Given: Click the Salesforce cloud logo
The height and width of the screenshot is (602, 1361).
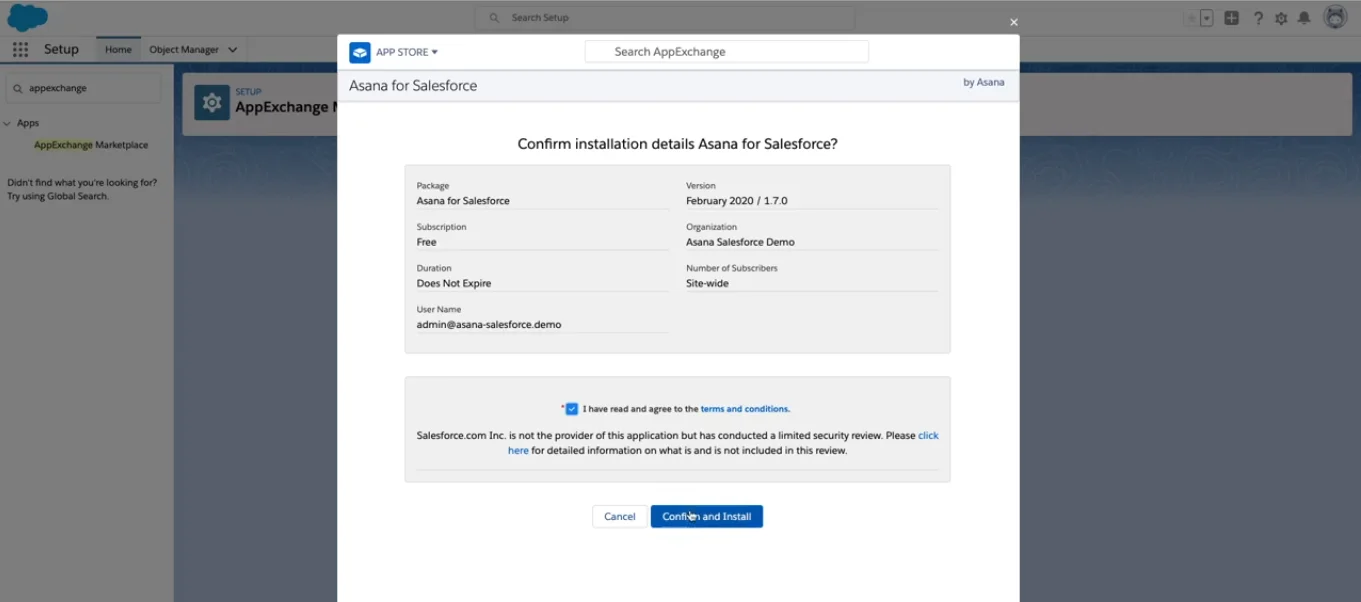Looking at the screenshot, I should point(25,17).
